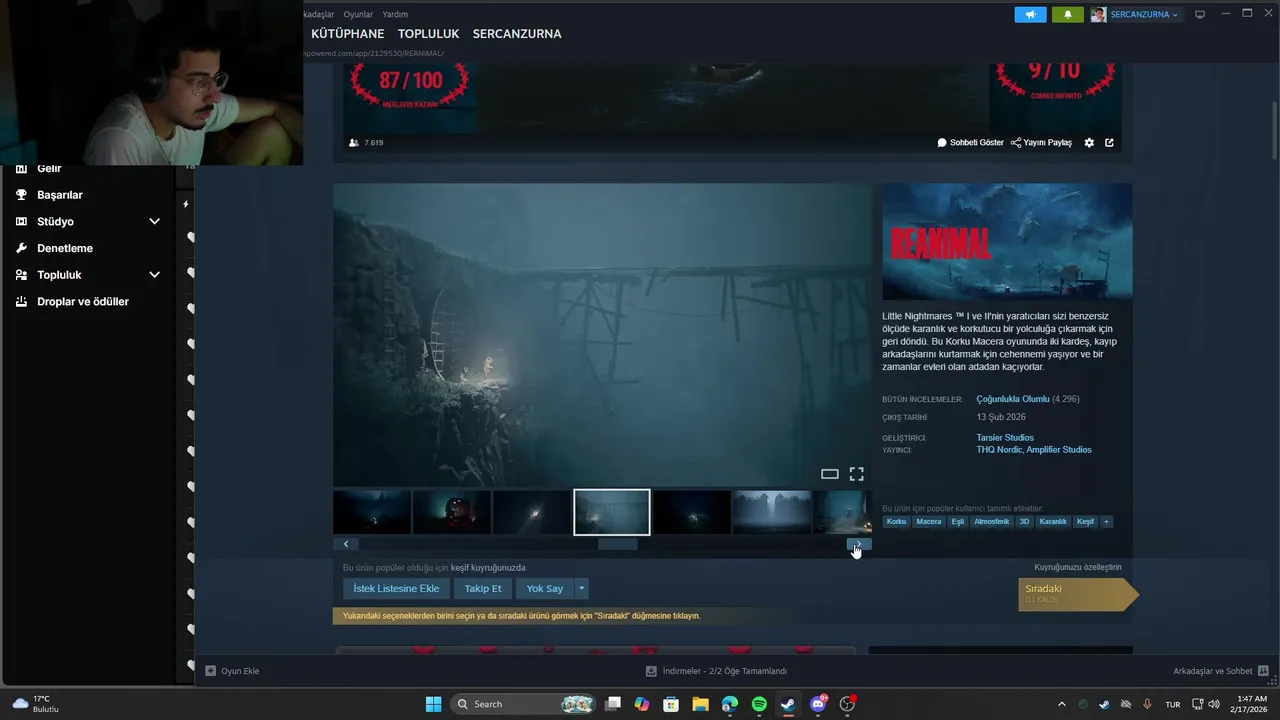Image resolution: width=1280 pixels, height=720 pixels.
Task: Go to the TOPLULUK tab in Steam
Action: tap(428, 34)
